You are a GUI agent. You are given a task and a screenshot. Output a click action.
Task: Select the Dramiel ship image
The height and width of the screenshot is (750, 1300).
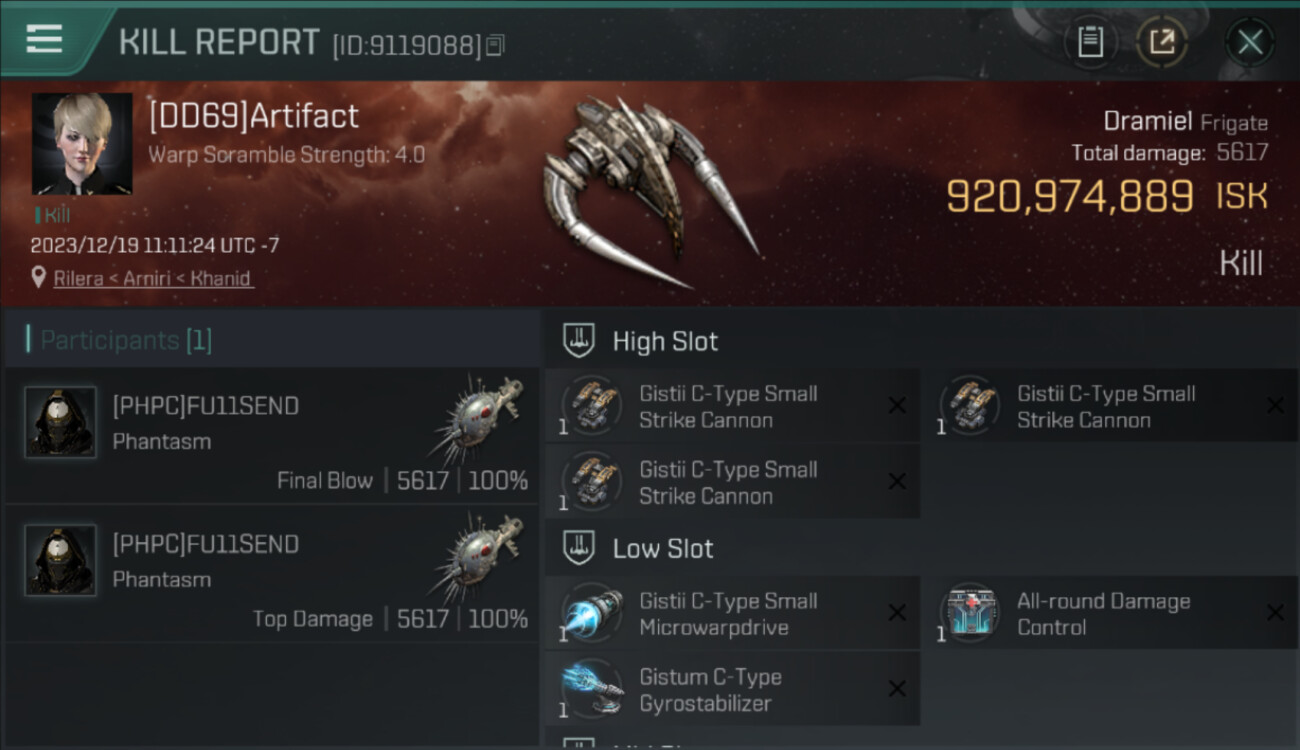pyautogui.click(x=650, y=192)
